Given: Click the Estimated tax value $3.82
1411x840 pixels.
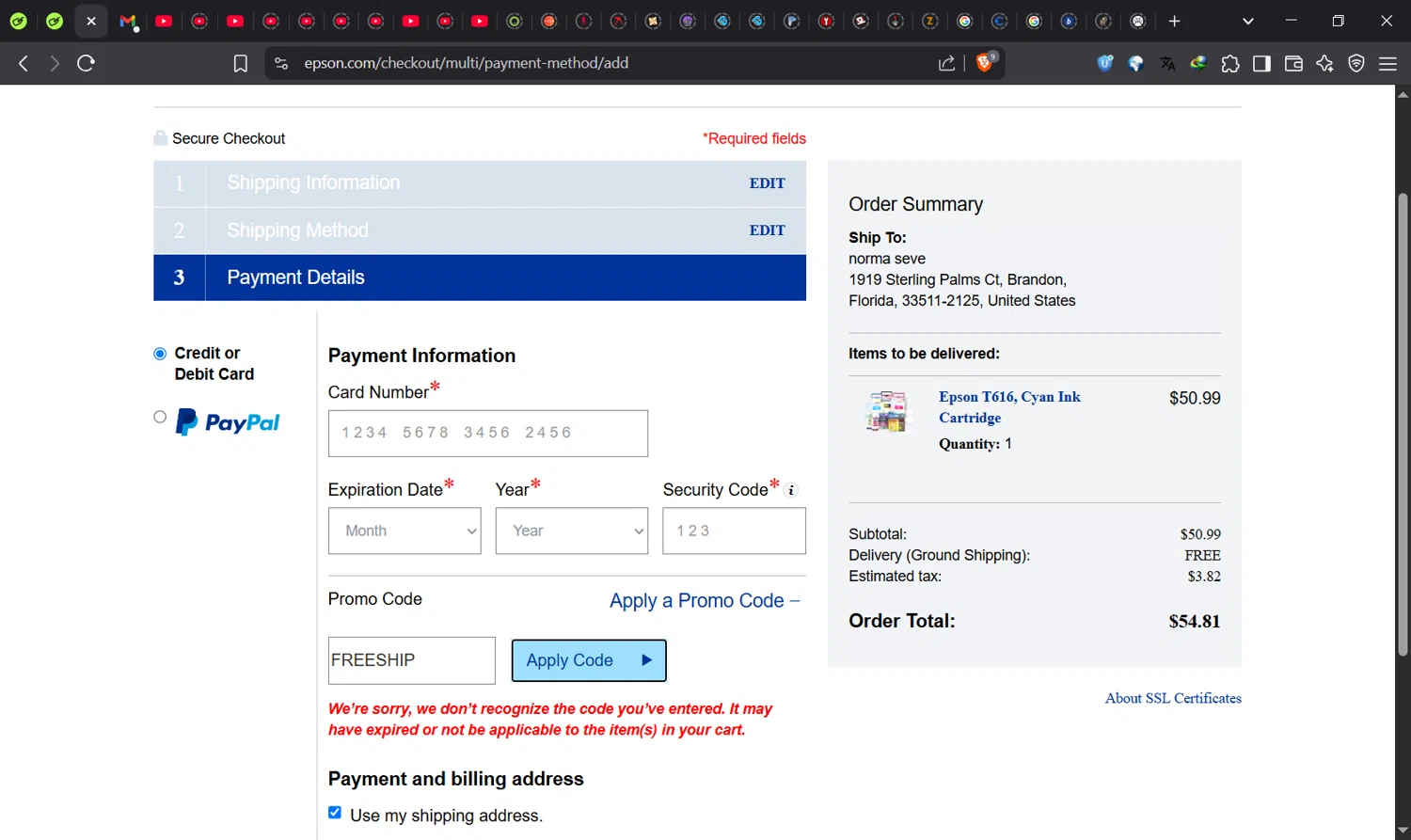Looking at the screenshot, I should tap(1204, 577).
